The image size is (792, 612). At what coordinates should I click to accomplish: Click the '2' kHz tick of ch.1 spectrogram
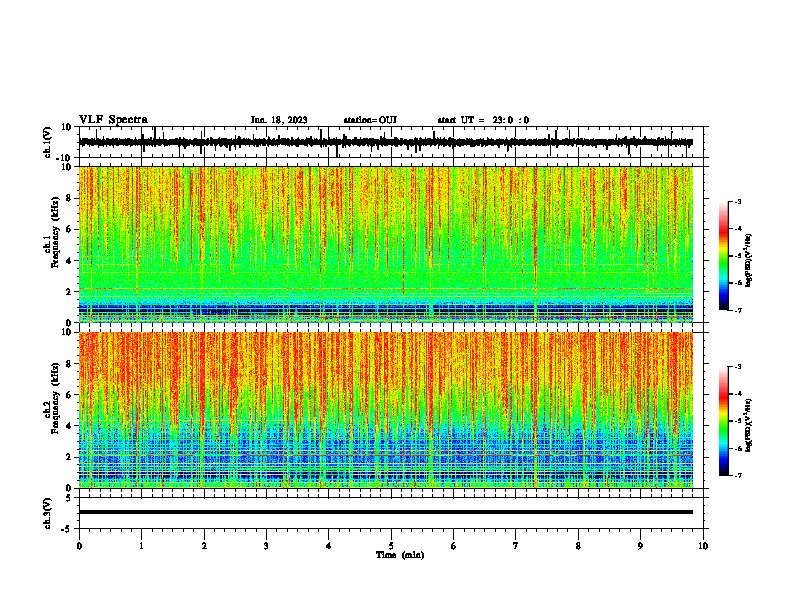(x=69, y=291)
